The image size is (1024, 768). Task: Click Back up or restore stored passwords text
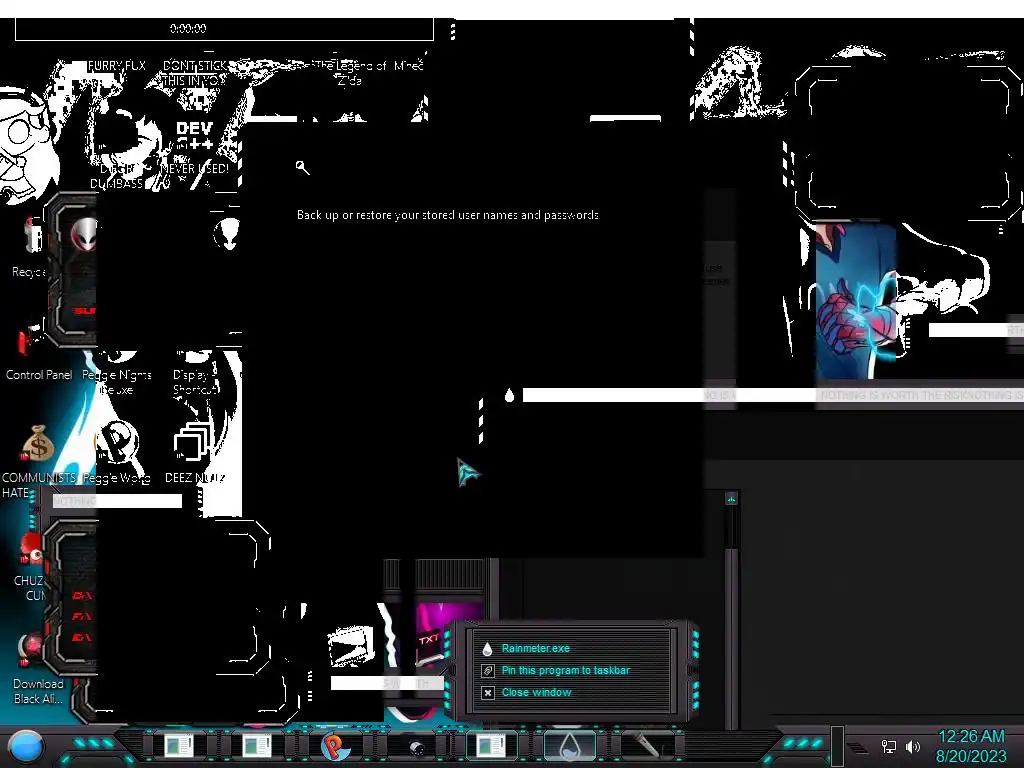pos(447,215)
